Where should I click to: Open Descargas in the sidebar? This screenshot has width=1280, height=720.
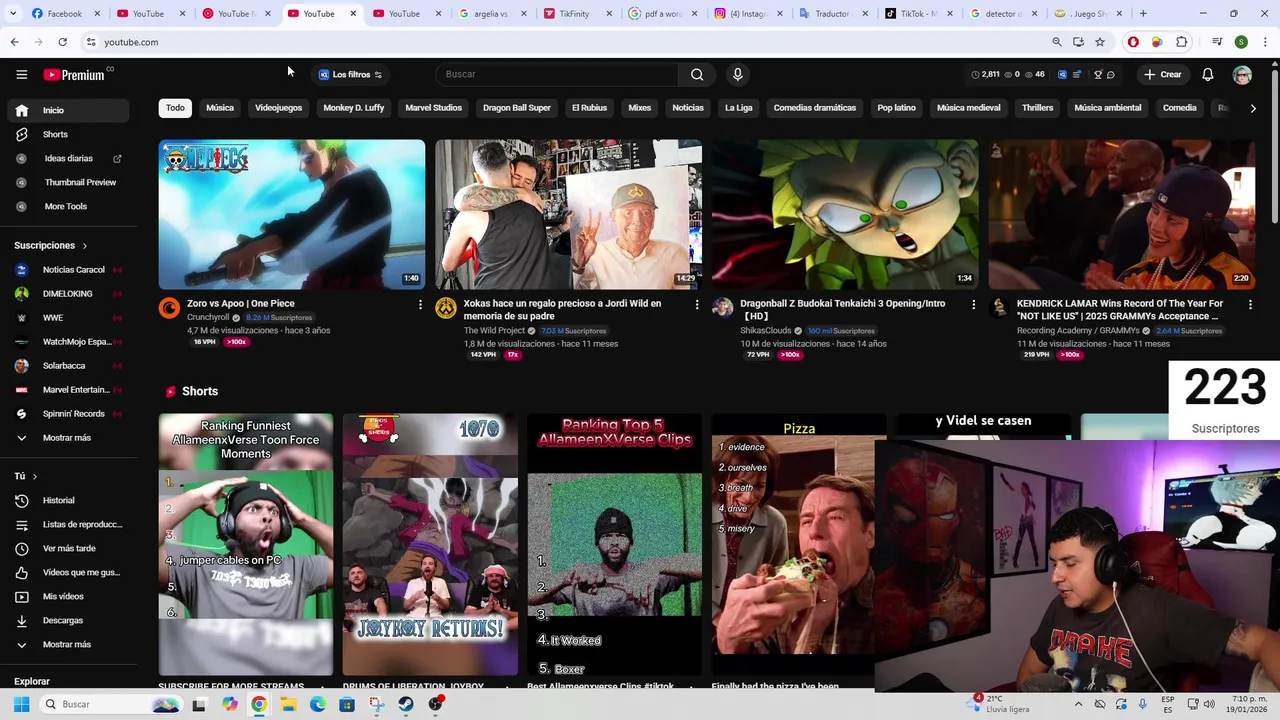[66, 620]
